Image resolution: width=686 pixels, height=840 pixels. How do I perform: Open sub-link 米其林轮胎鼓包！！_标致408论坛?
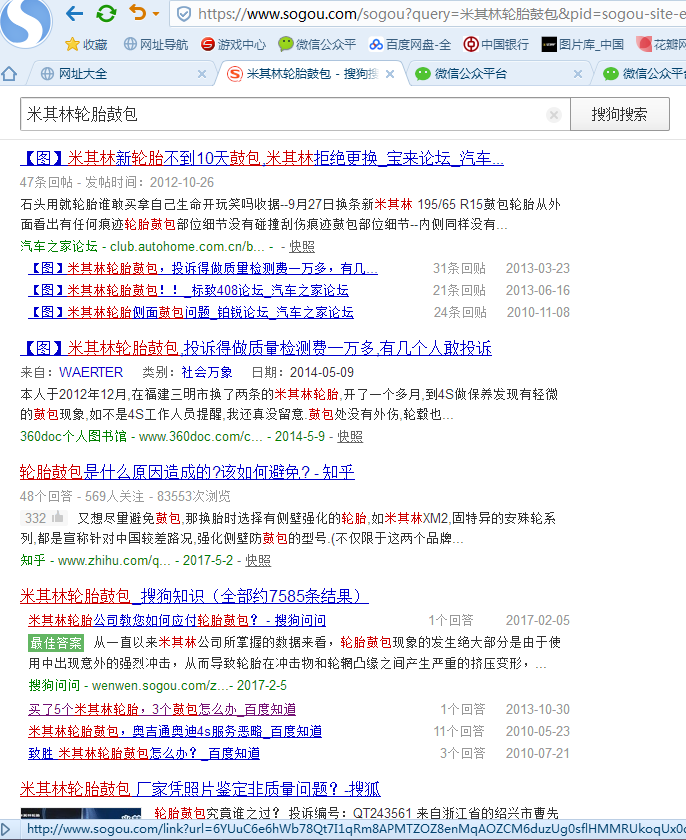tap(189, 290)
